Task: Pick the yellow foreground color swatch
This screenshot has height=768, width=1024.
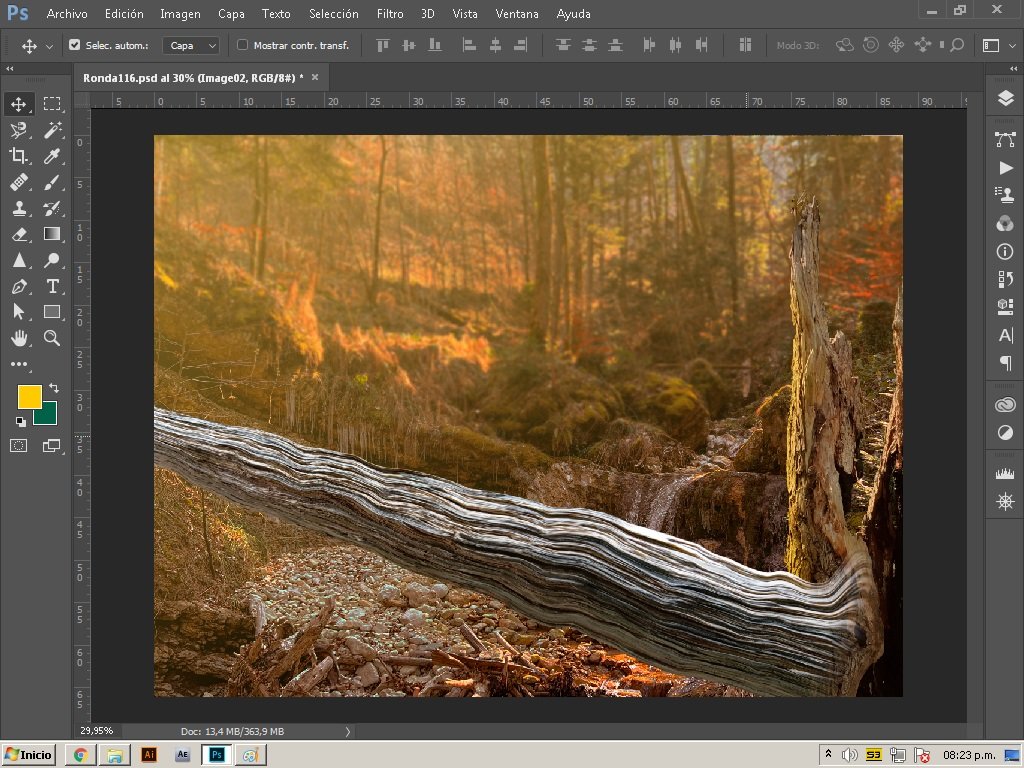Action: pyautogui.click(x=29, y=396)
